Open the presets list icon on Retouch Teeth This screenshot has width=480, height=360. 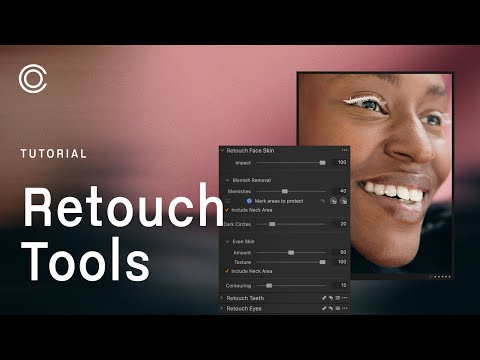click(337, 298)
